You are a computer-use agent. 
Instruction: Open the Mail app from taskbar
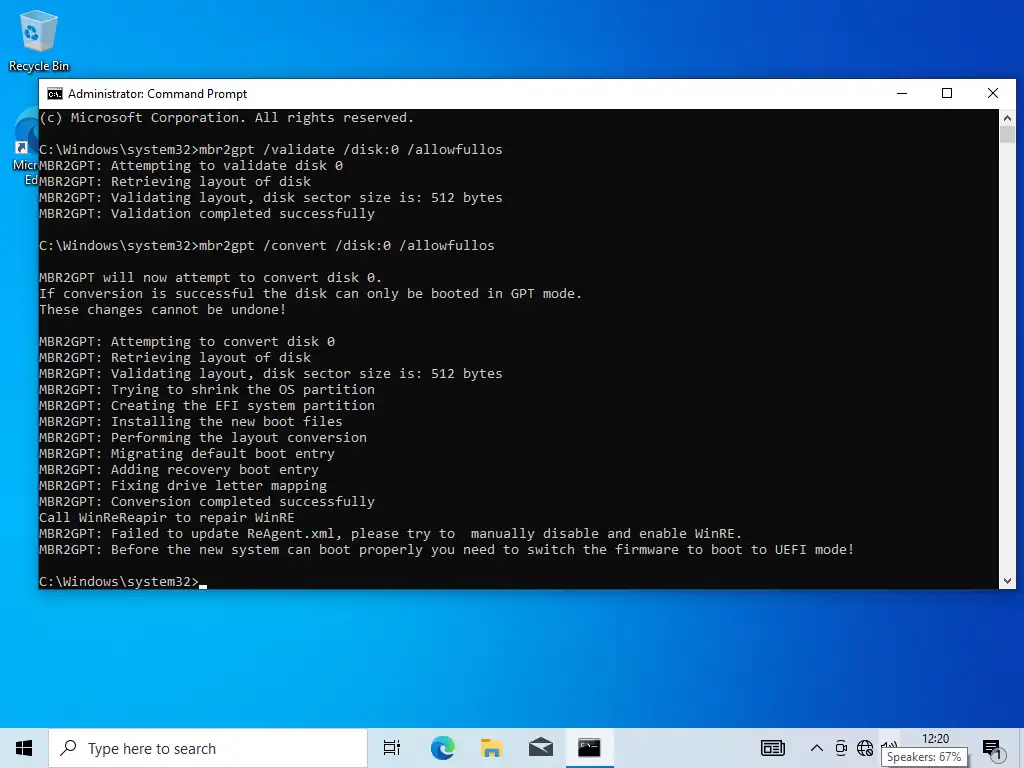pos(541,748)
